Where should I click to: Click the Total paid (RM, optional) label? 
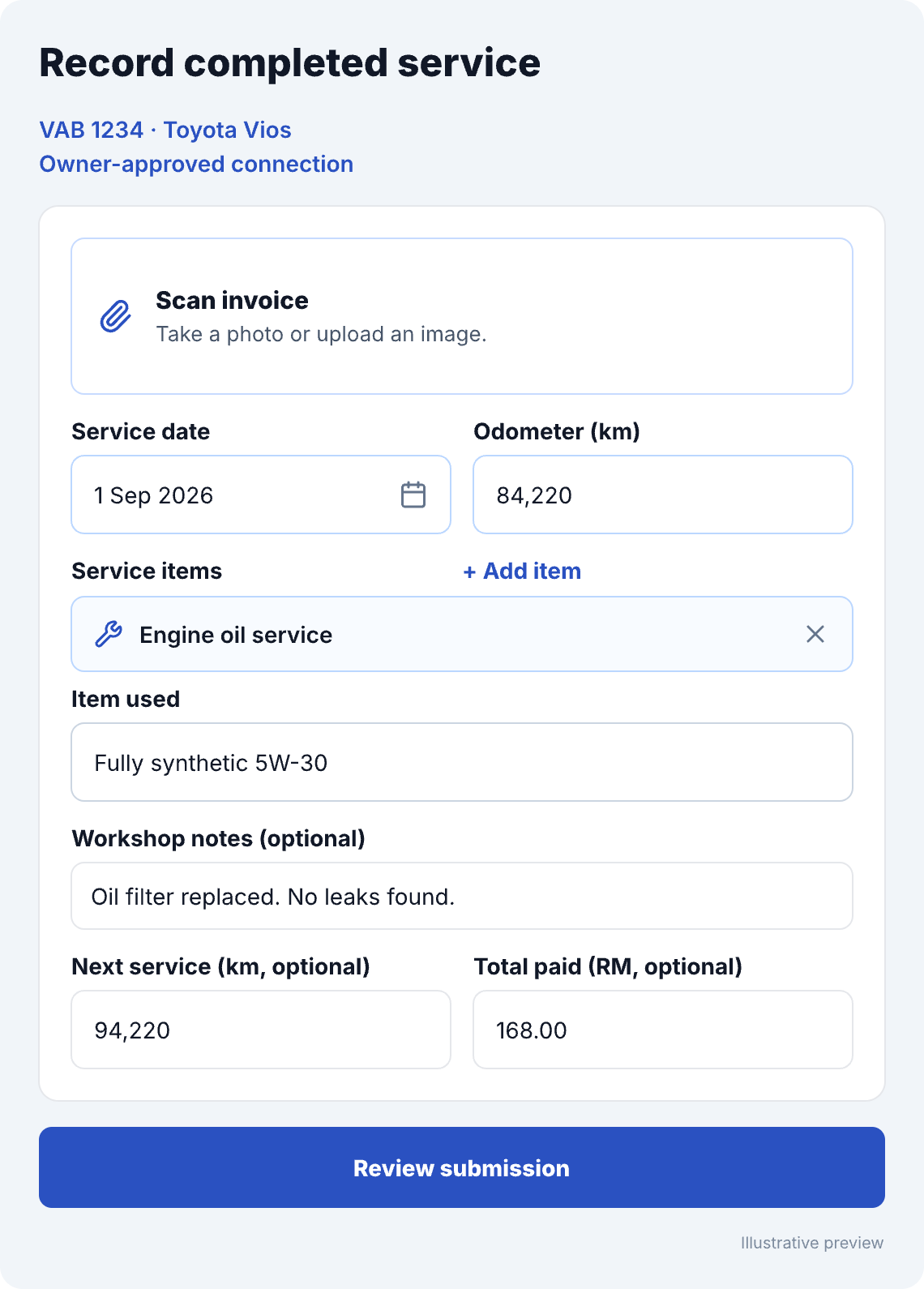[608, 966]
